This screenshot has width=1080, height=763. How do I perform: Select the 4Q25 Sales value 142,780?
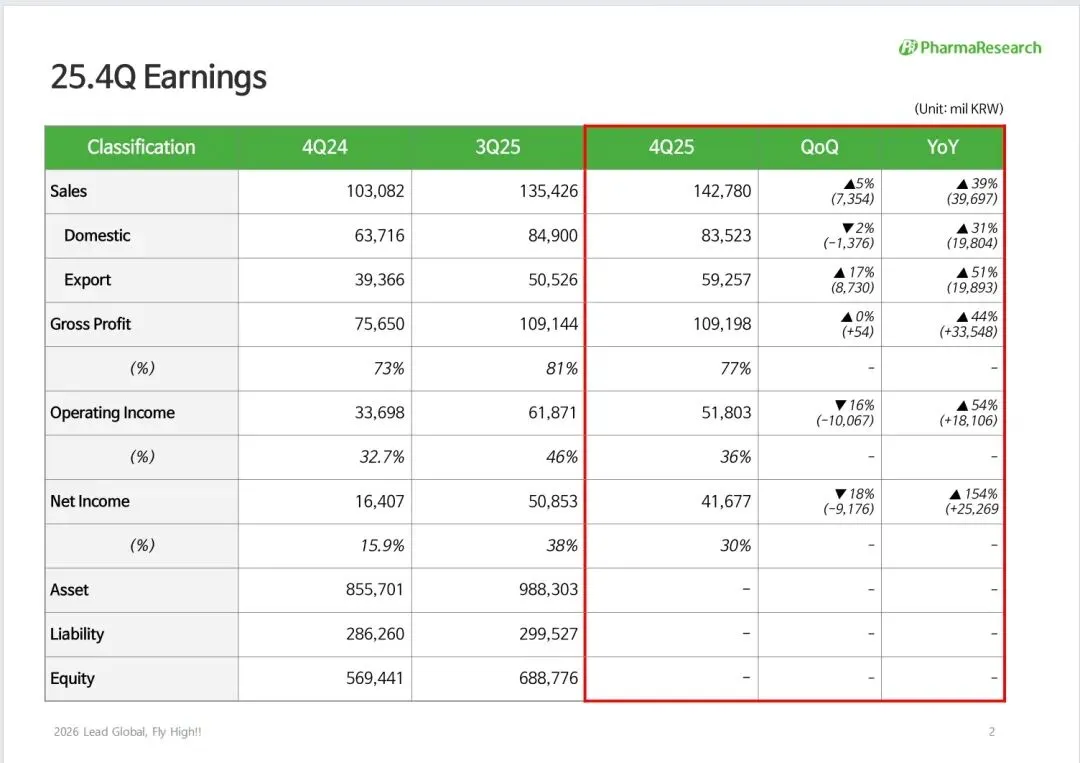click(x=721, y=191)
